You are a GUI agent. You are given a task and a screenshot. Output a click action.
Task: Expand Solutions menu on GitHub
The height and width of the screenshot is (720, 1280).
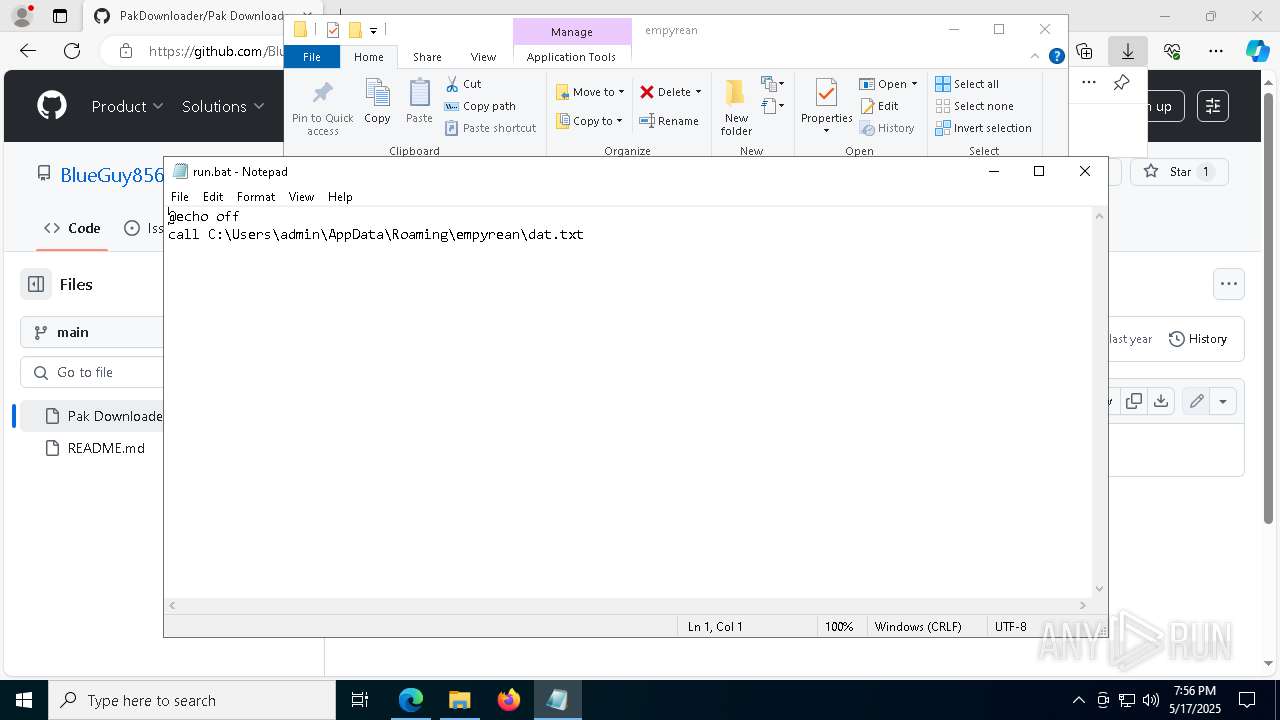click(223, 106)
